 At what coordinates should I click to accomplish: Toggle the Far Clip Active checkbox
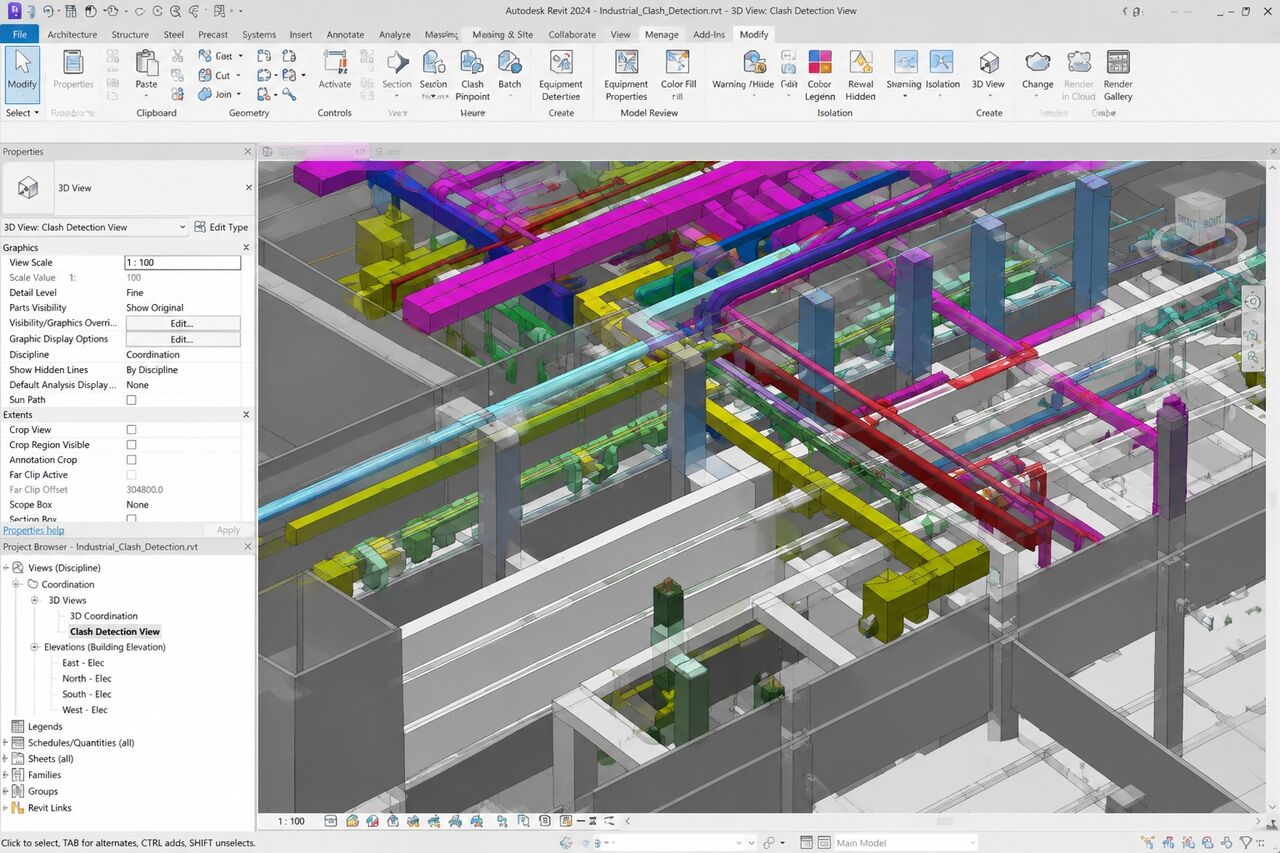[x=131, y=475]
